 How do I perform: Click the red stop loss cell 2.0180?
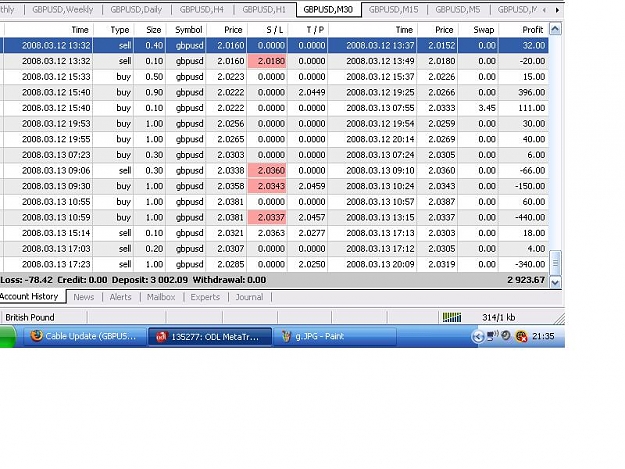(x=267, y=61)
